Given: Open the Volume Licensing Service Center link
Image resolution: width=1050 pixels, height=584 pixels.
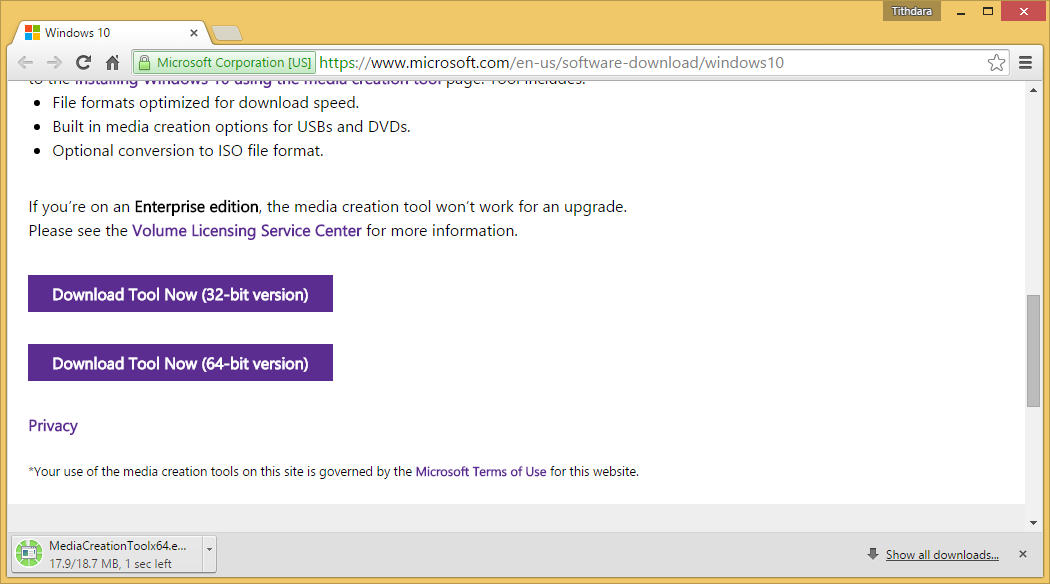Looking at the screenshot, I should pyautogui.click(x=246, y=231).
